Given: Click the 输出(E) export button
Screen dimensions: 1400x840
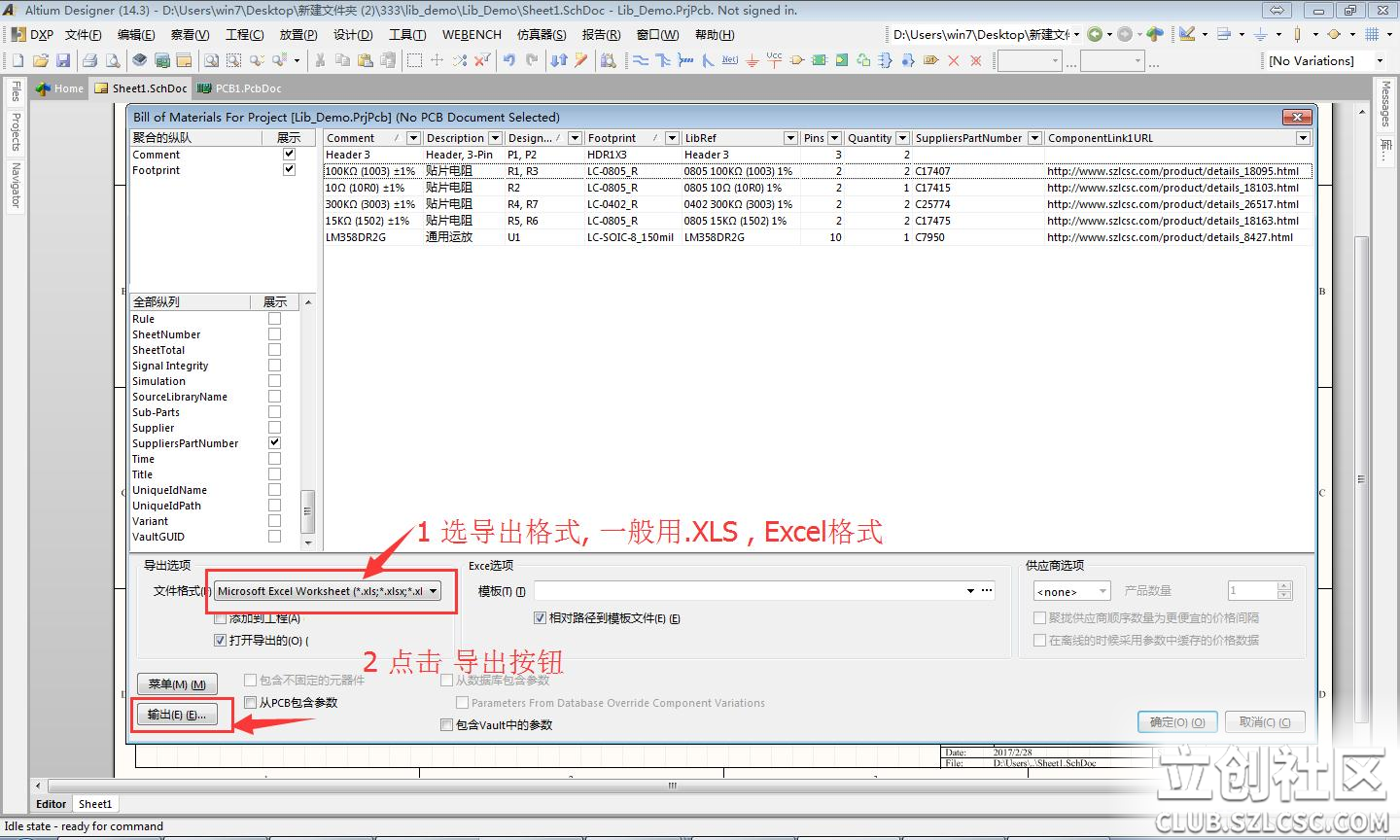Looking at the screenshot, I should (x=177, y=715).
